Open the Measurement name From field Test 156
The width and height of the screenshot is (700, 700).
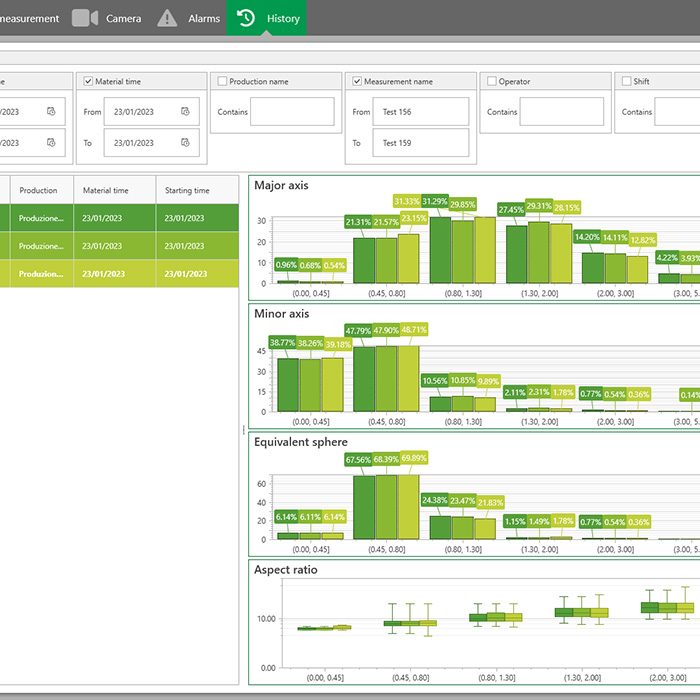point(420,112)
